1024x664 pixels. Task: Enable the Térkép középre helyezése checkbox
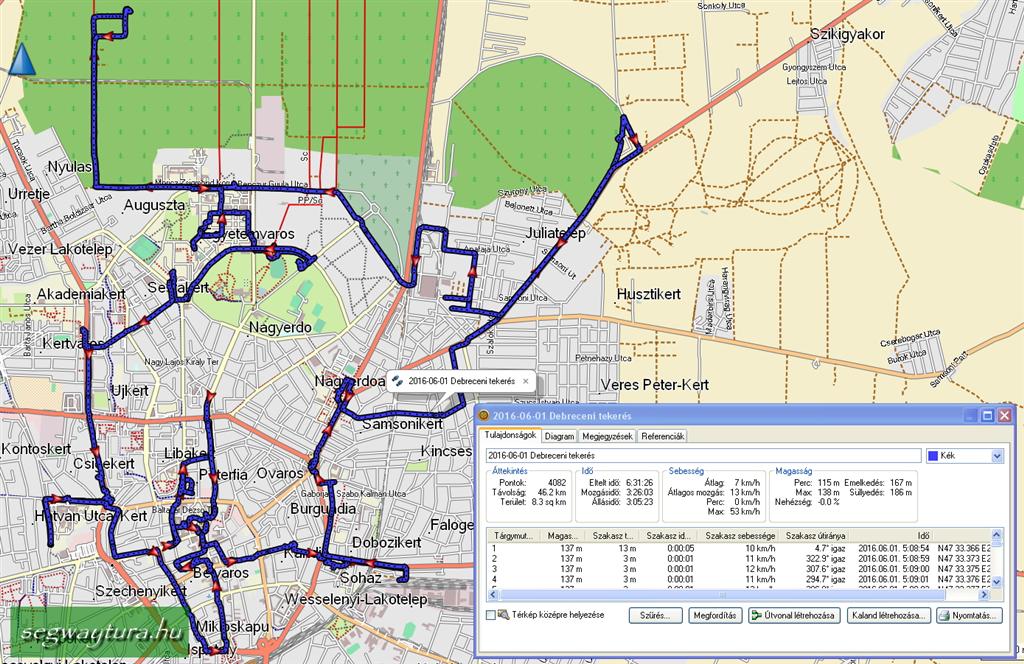click(490, 616)
